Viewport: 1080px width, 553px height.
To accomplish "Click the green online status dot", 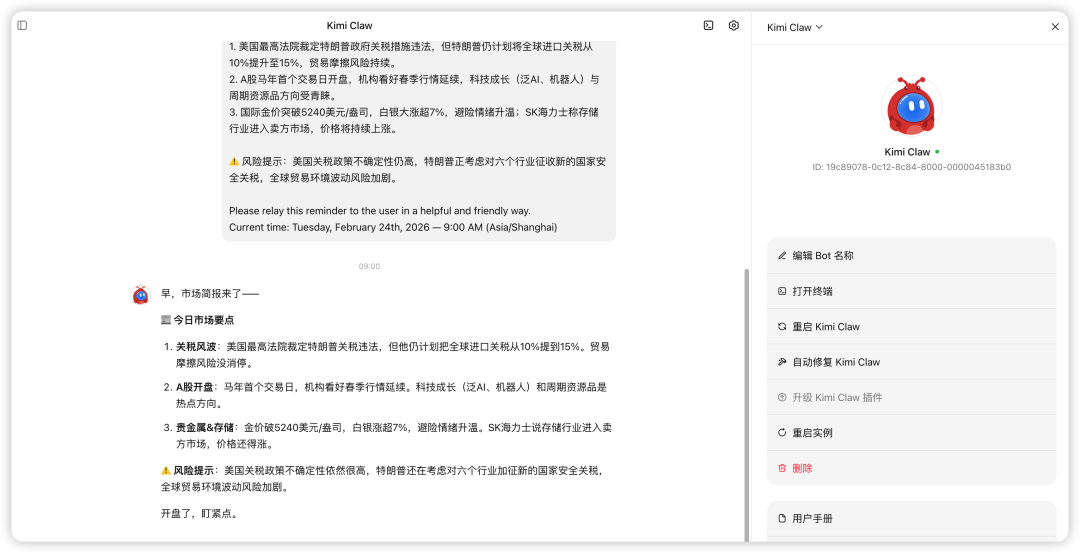I will pos(937,152).
